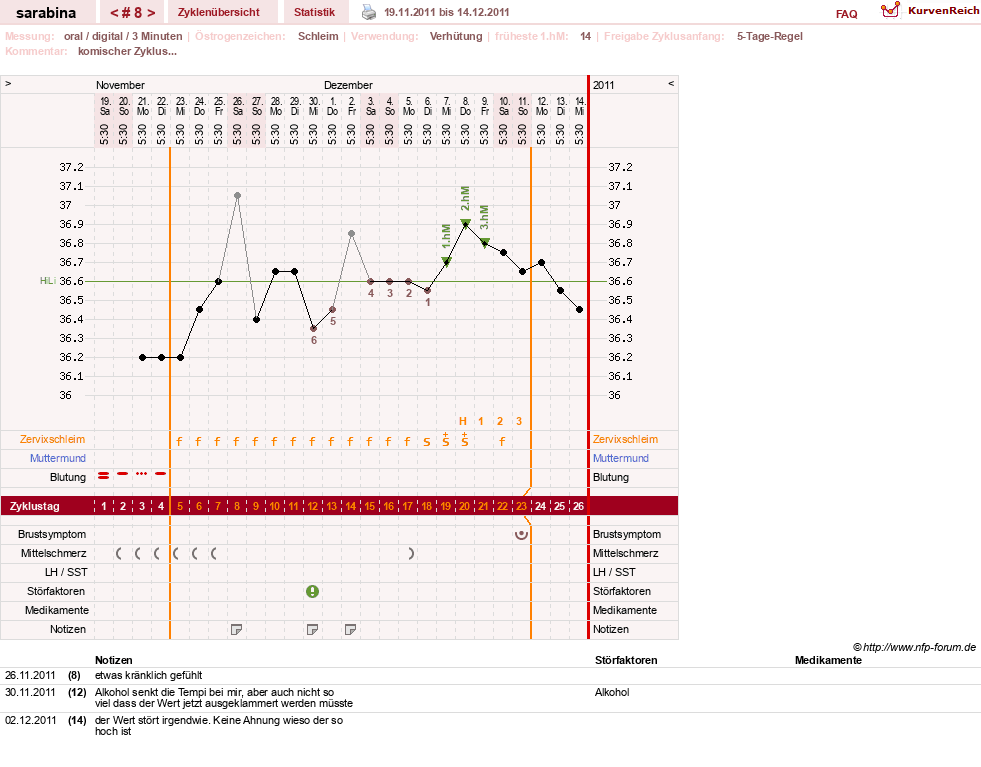
Task: Click the note text 'etwas kränklich gefühlt'
Action: click(x=148, y=675)
